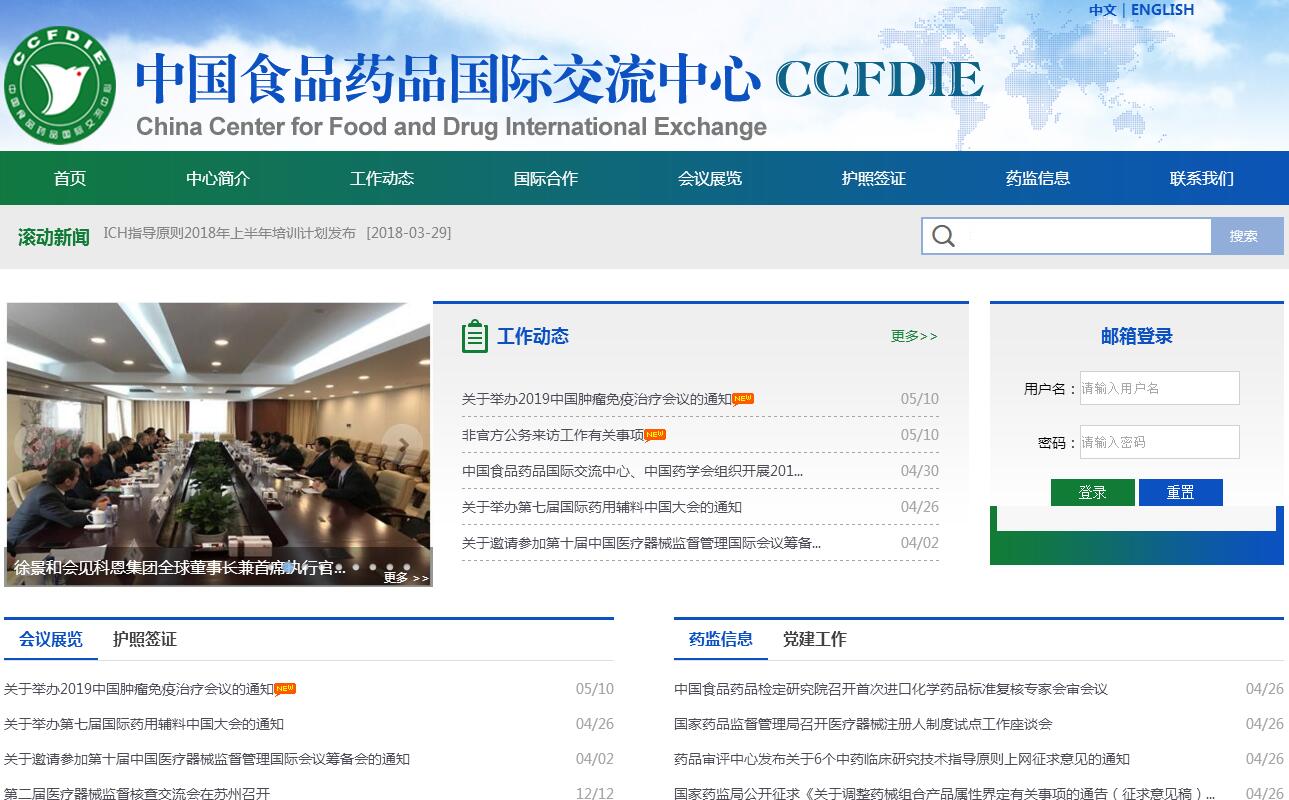
Task: Expand 工作动态 list via 更多>> link
Action: (914, 336)
